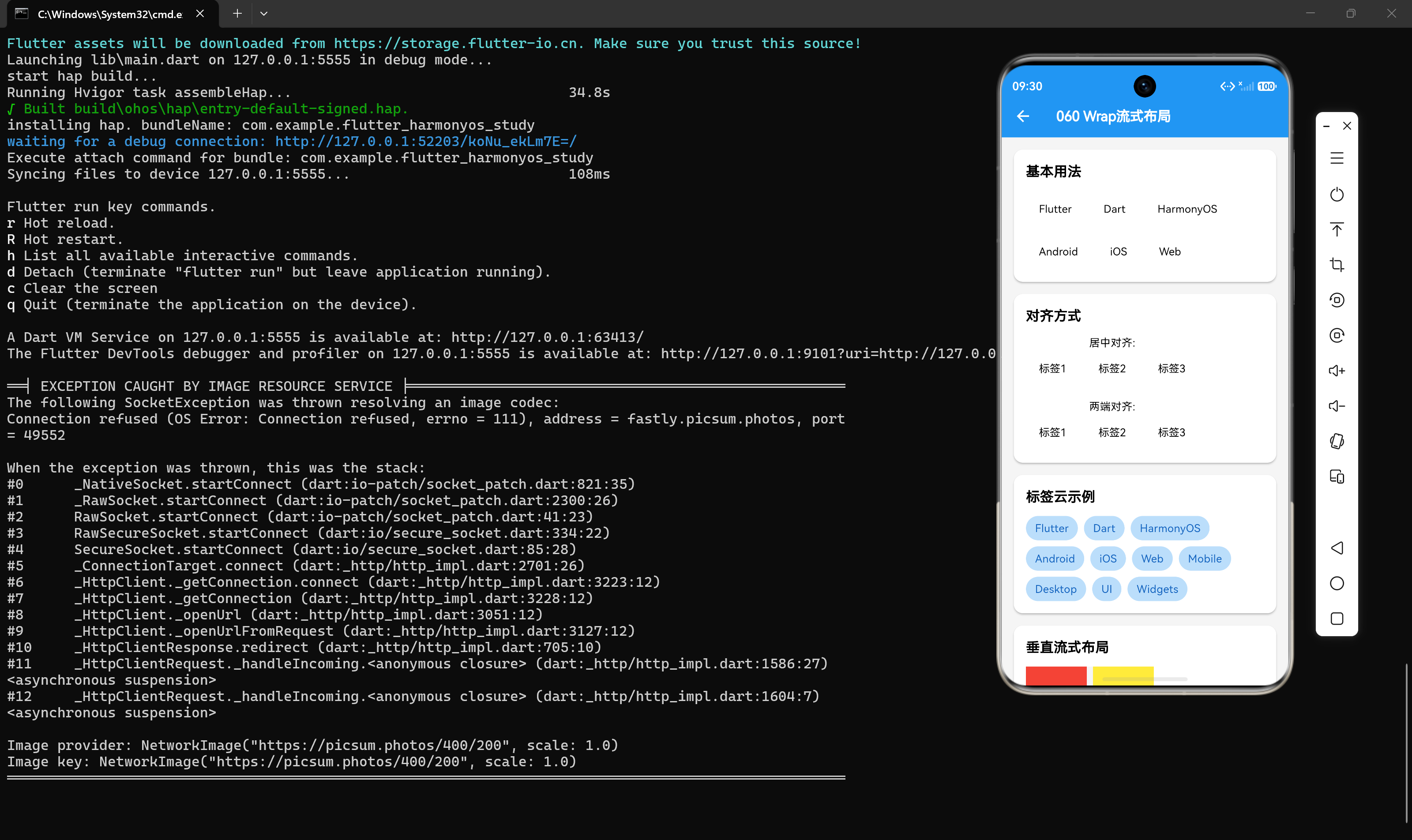Click the tilted phone icon in the emulator toolbar
The image size is (1412, 840).
(x=1337, y=441)
